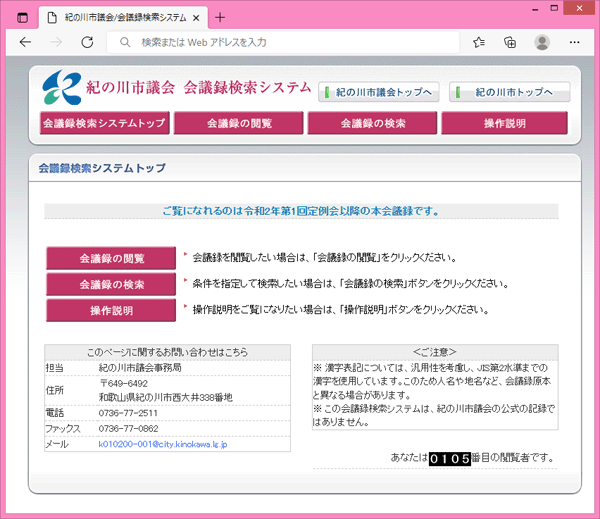Image resolution: width=600 pixels, height=519 pixels.
Task: Click the <ご注意> box header
Action: coord(435,352)
